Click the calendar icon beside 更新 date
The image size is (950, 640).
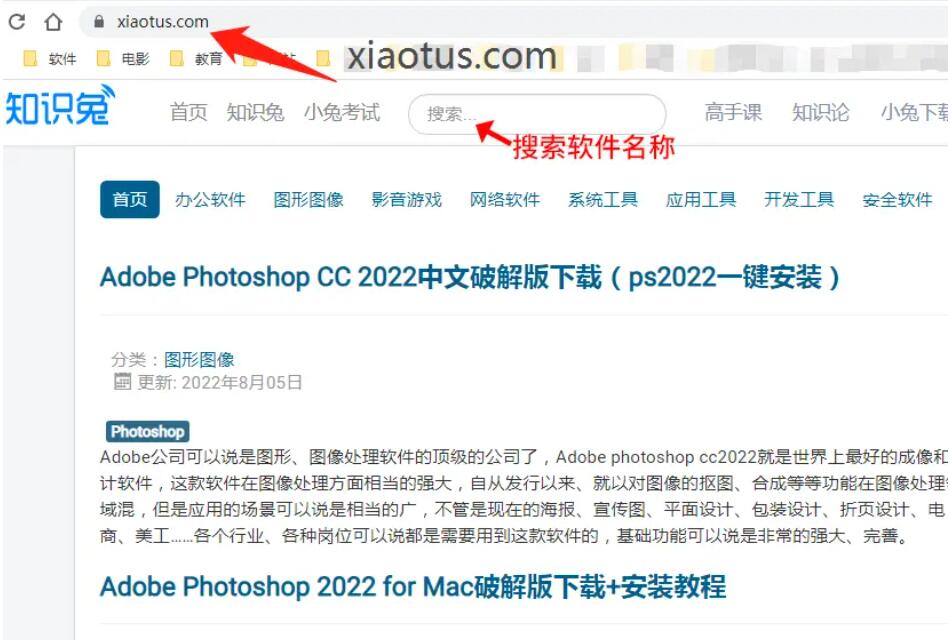(x=122, y=382)
